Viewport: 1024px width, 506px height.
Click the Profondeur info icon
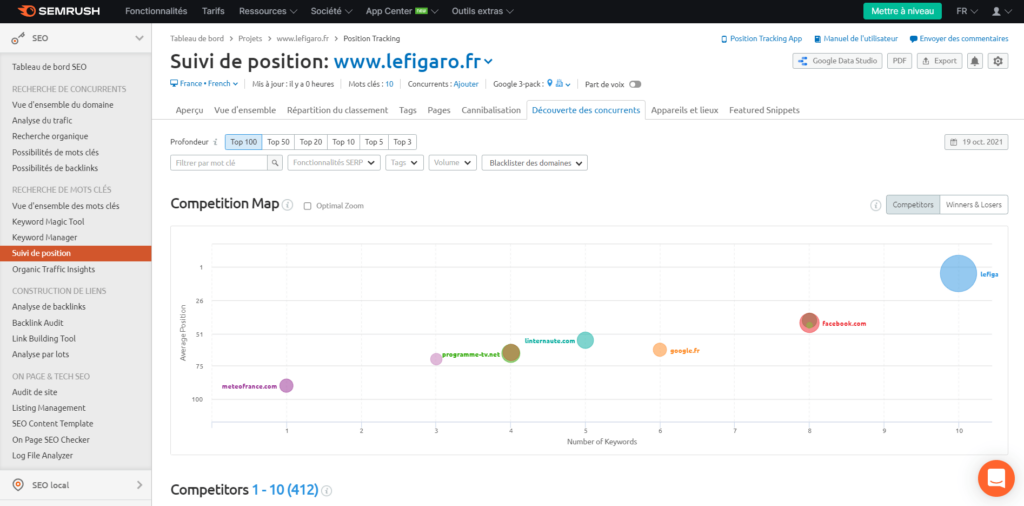point(216,142)
